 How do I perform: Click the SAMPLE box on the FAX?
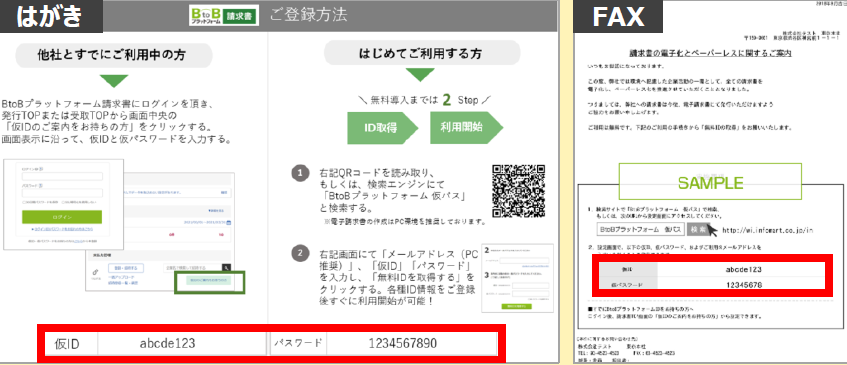(x=710, y=182)
